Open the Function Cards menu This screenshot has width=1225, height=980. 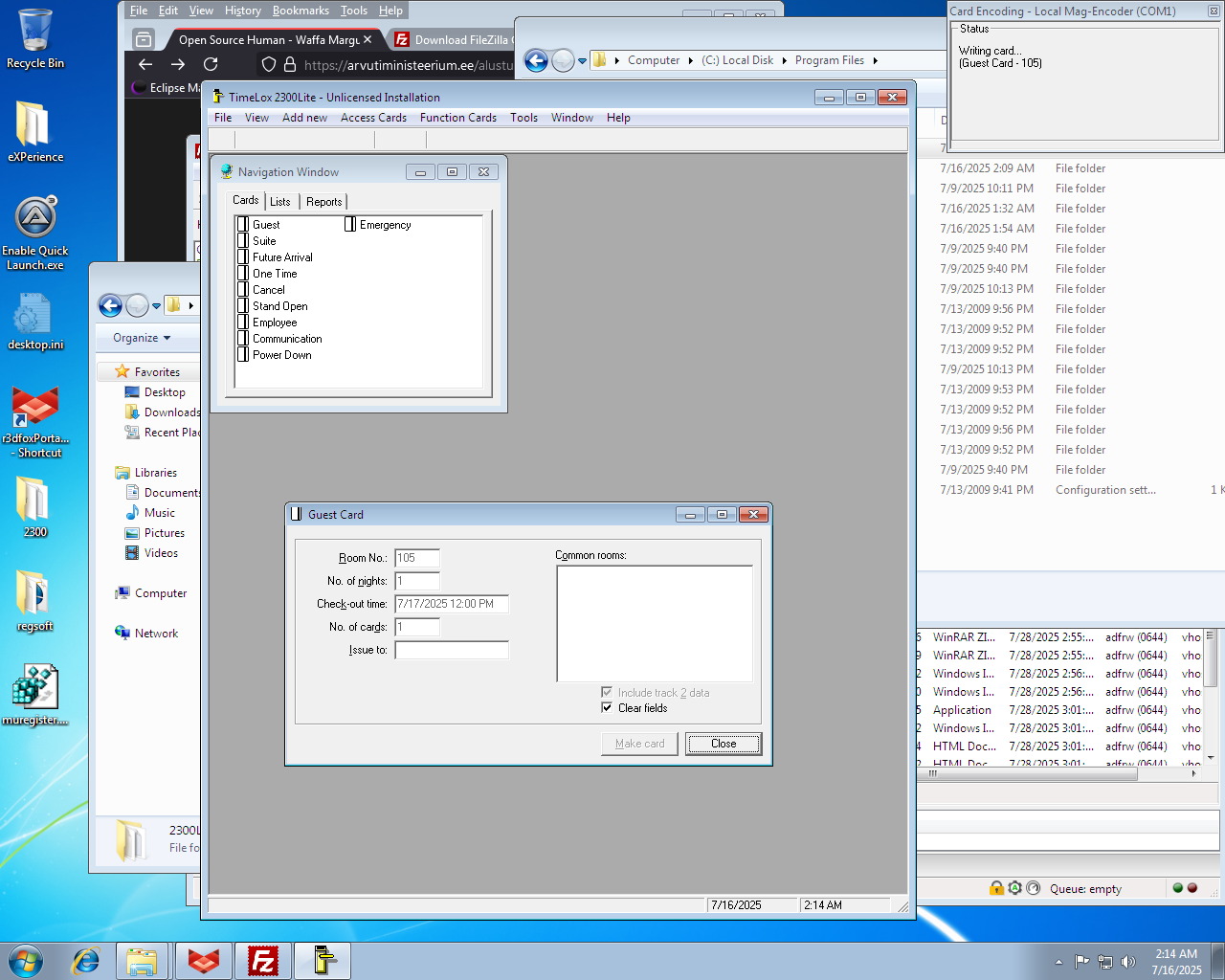pos(458,118)
